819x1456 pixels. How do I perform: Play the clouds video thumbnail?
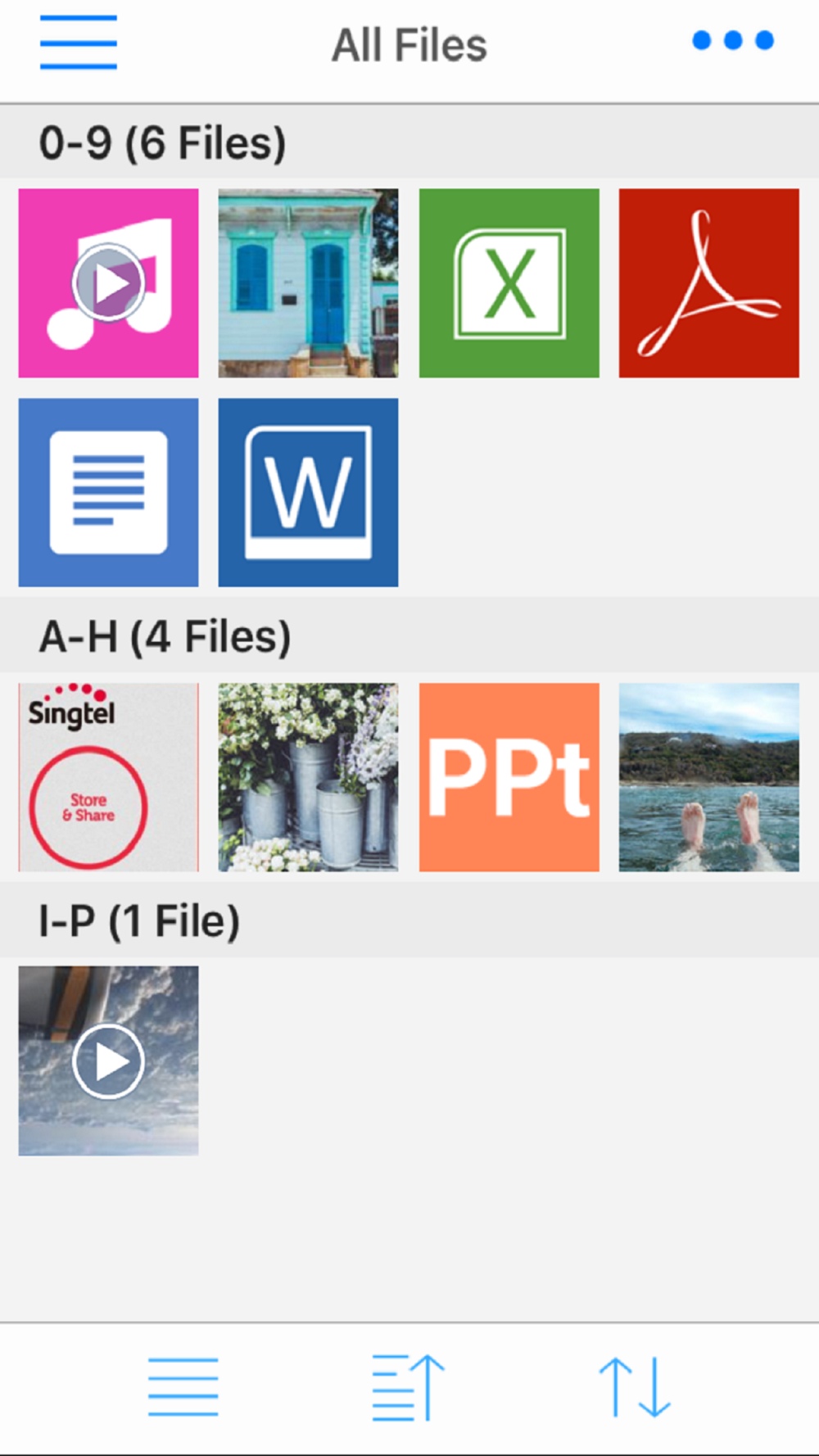pyautogui.click(x=108, y=1060)
